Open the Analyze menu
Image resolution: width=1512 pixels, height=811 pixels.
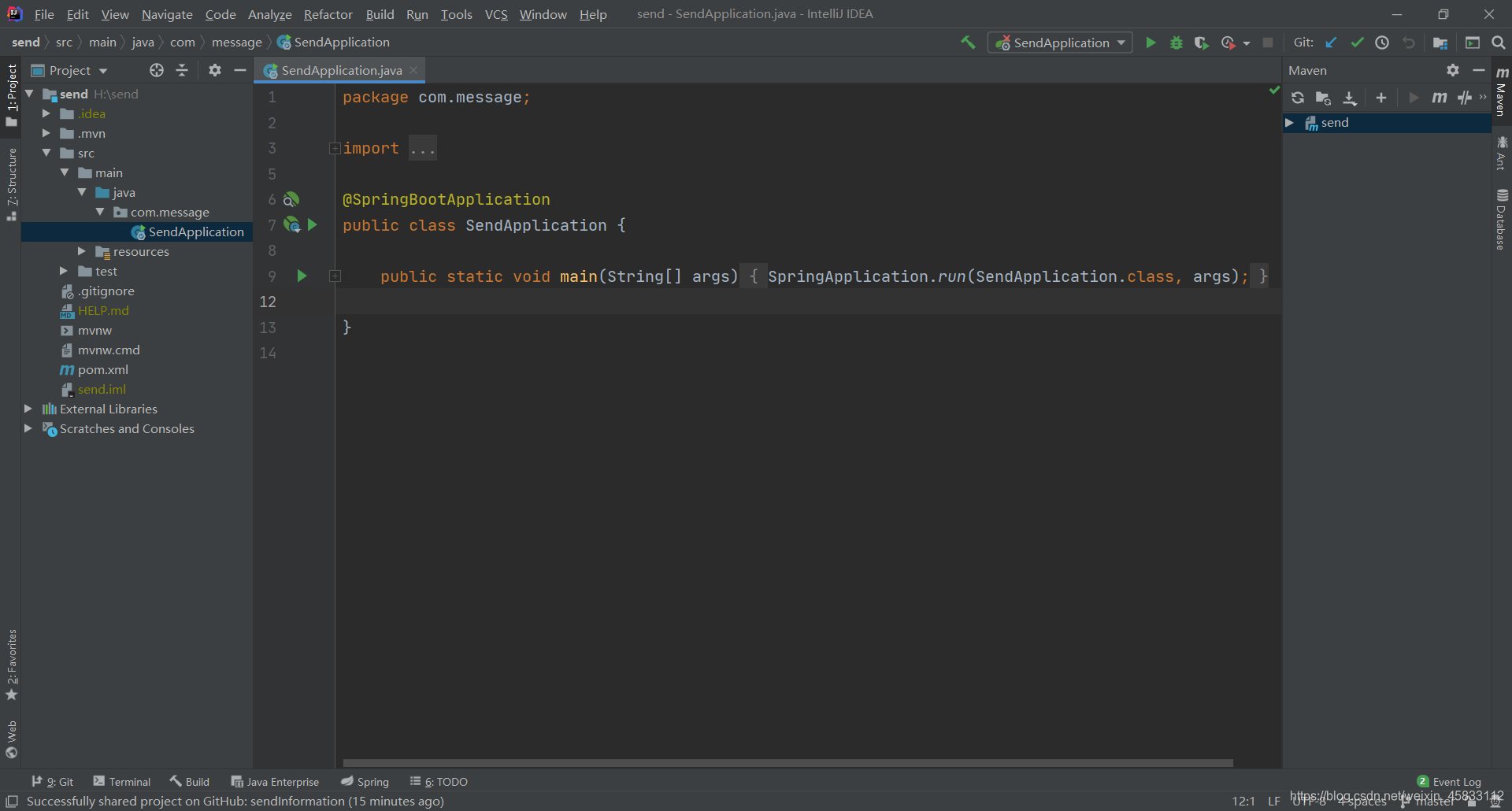tap(269, 14)
